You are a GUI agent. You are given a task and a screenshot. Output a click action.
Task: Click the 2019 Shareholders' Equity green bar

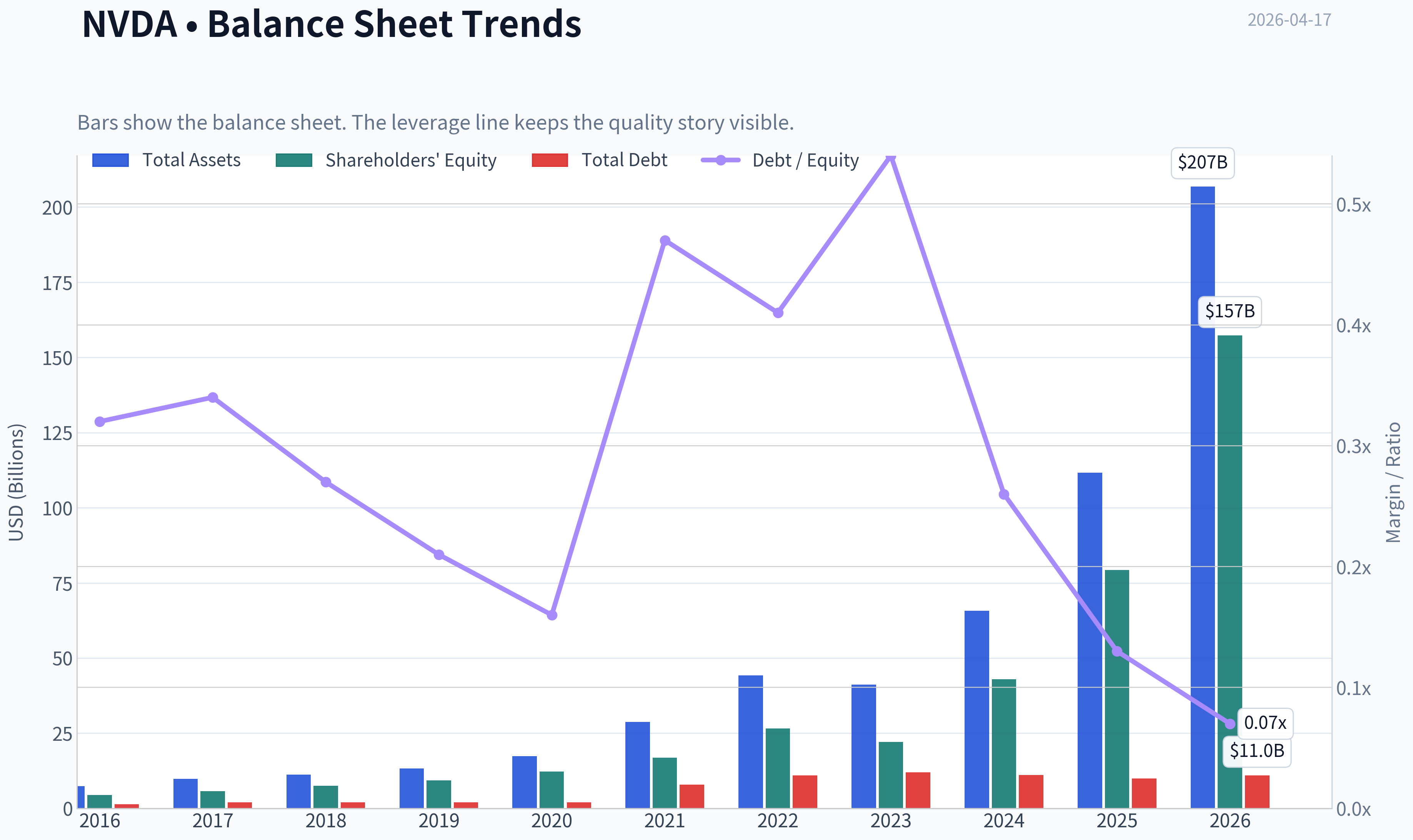point(438,794)
